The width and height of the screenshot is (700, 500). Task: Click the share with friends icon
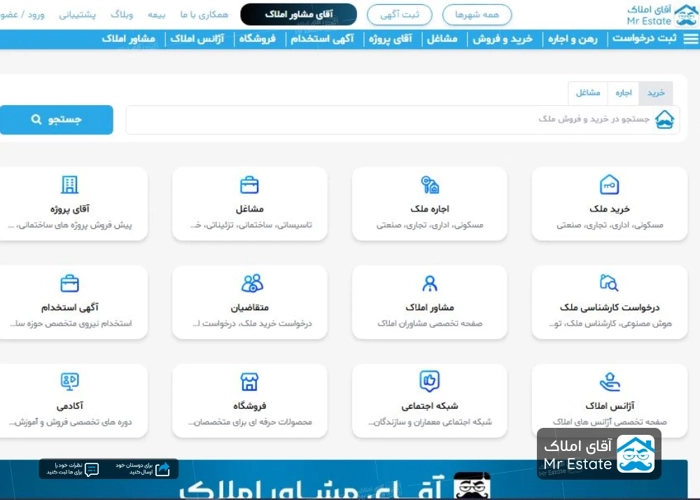point(162,469)
